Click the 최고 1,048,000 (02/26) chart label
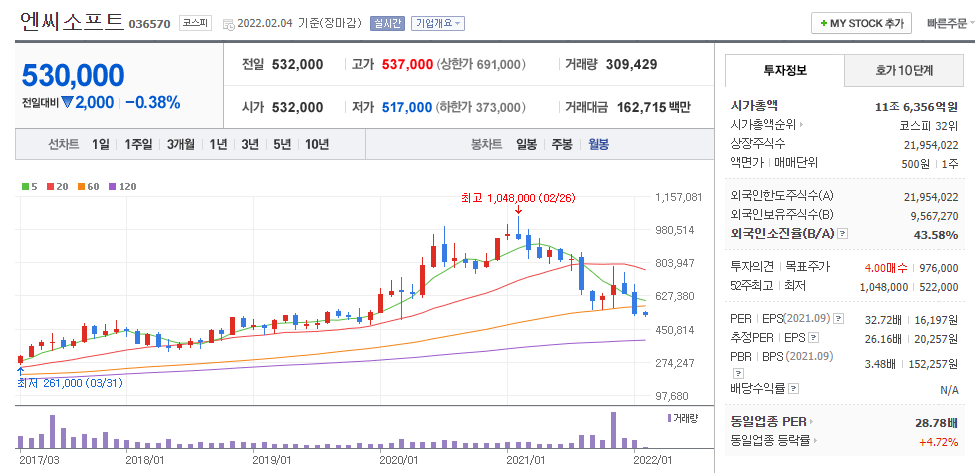 (518, 198)
